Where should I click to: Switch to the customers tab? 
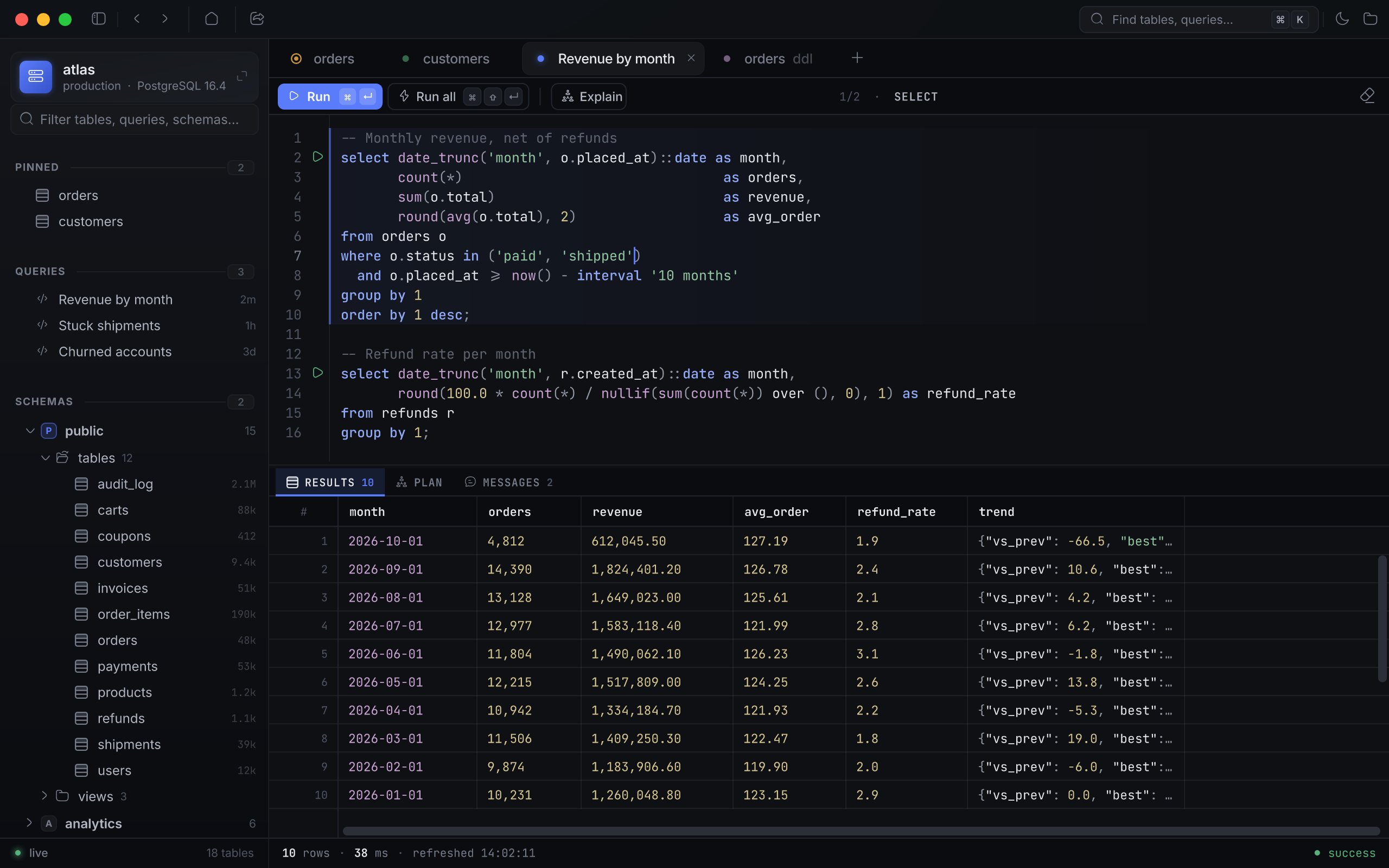pos(446,59)
